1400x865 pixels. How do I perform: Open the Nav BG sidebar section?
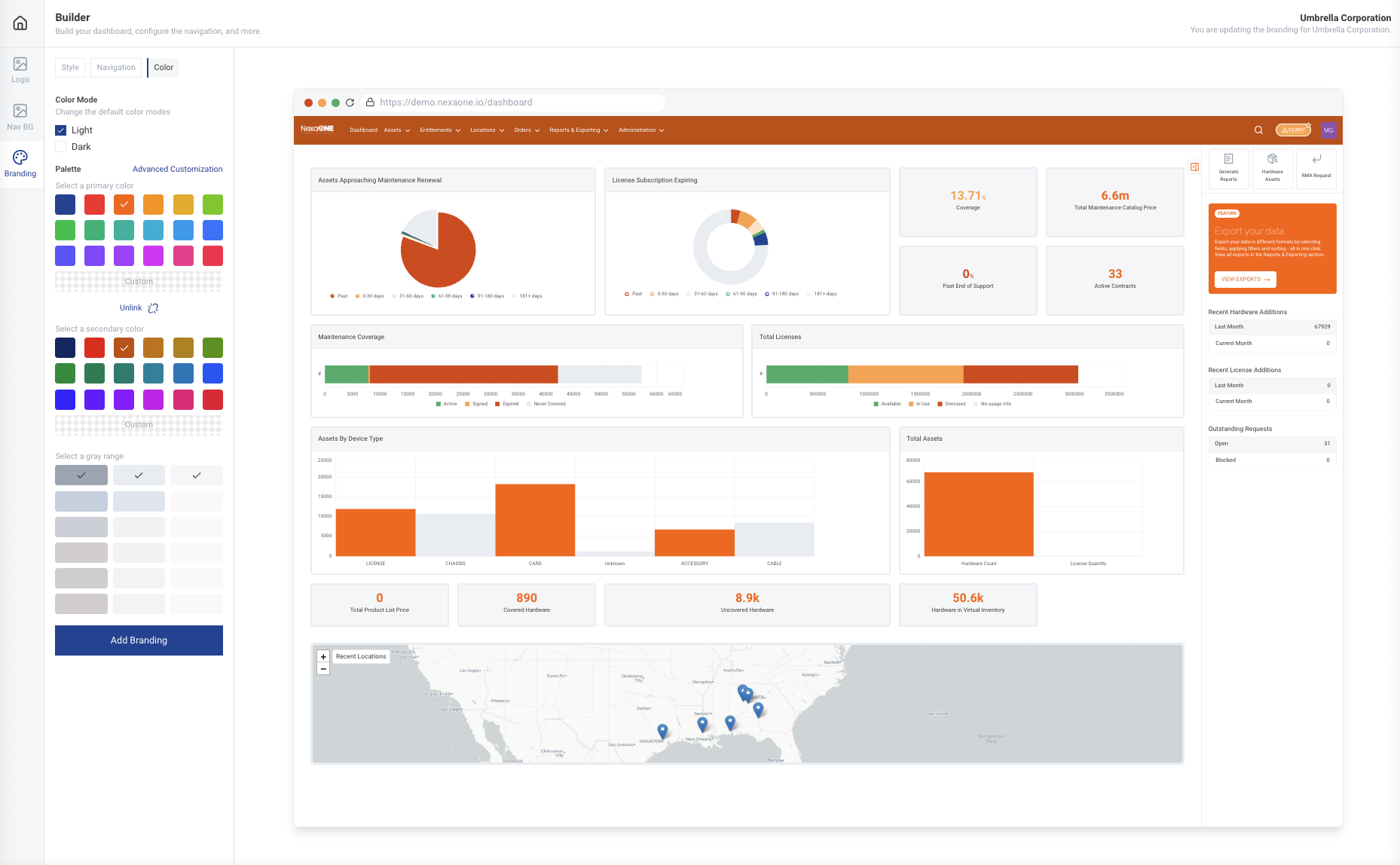(20, 116)
